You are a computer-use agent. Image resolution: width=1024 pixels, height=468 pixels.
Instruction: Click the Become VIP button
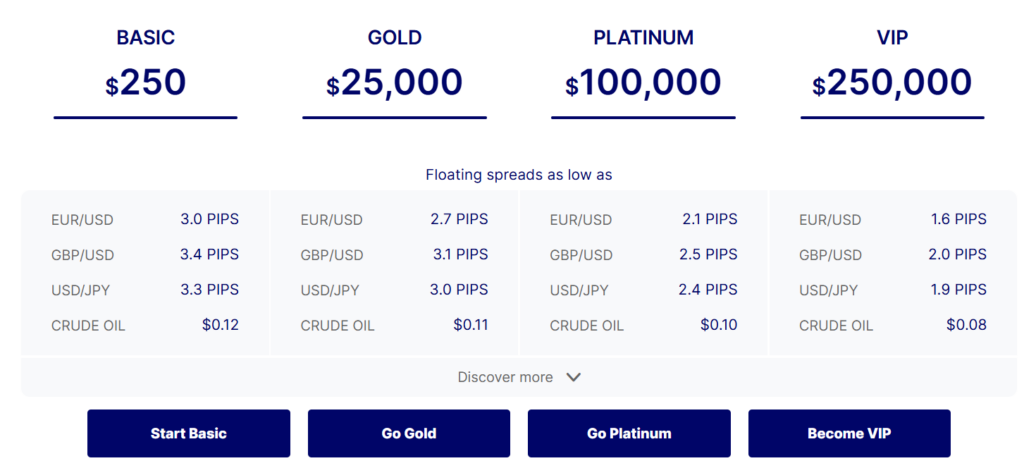coord(849,434)
